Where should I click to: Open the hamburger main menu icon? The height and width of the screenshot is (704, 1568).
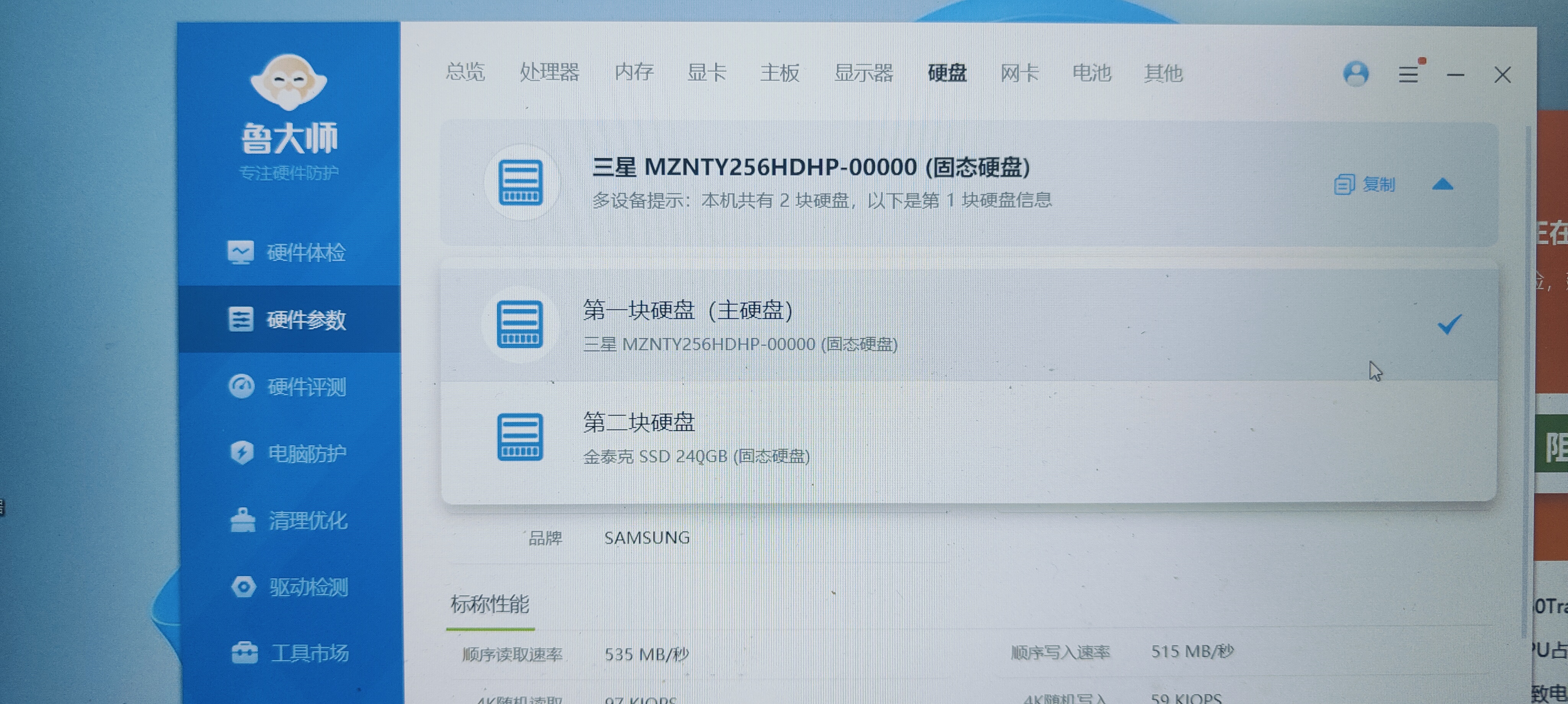click(x=1408, y=74)
